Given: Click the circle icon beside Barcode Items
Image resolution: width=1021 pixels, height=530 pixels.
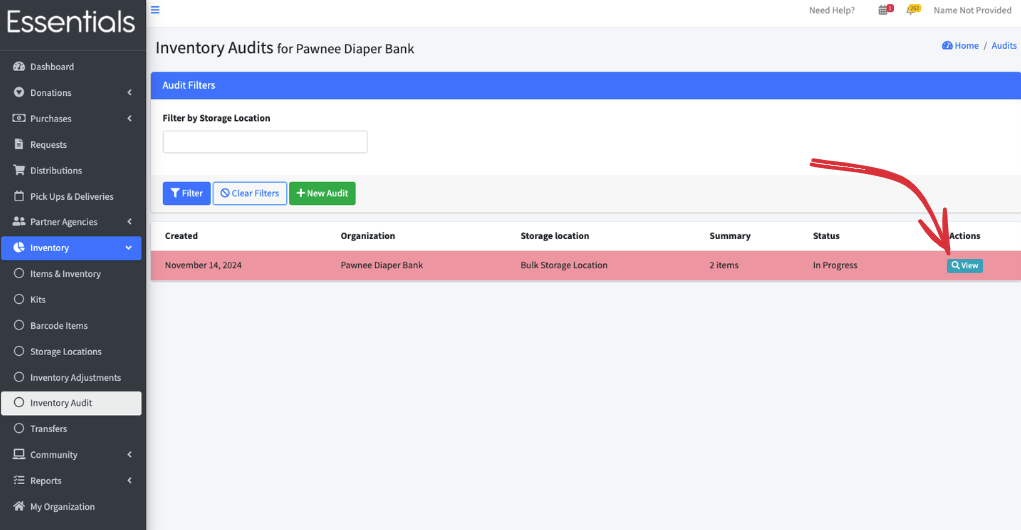Looking at the screenshot, I should click(x=19, y=326).
